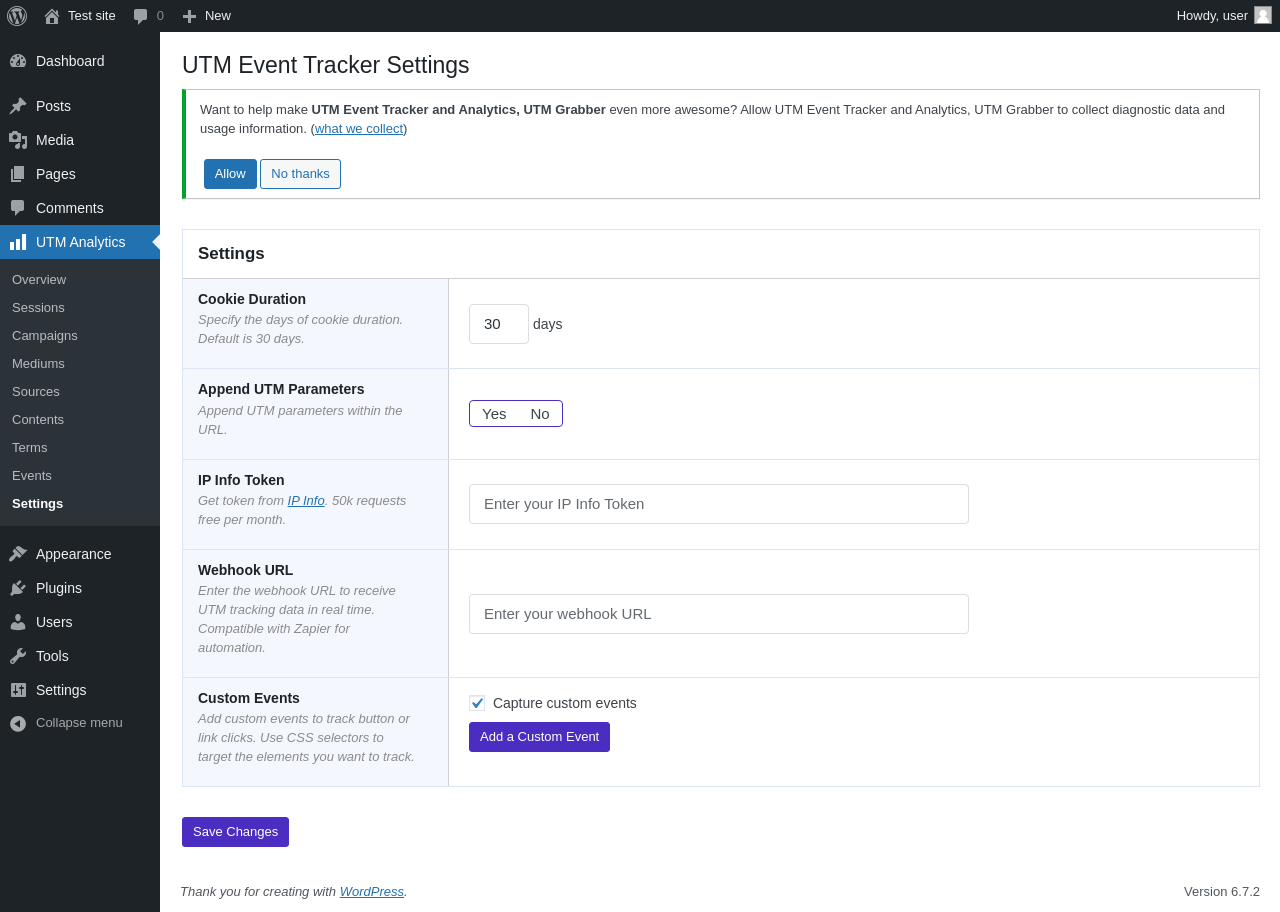Click the Test site title link

(x=92, y=16)
